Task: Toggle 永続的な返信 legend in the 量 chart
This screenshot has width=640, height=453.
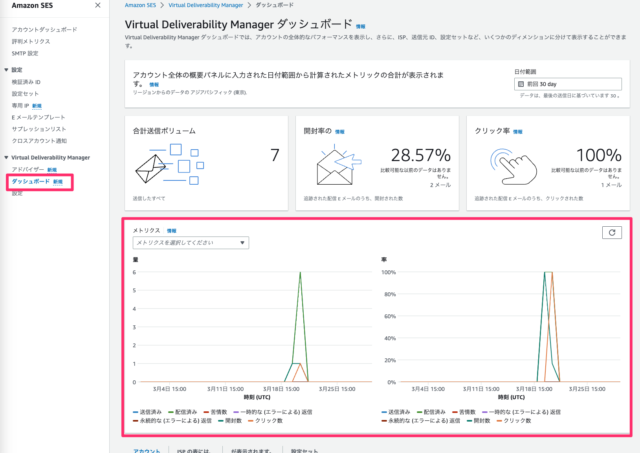Action: click(x=172, y=420)
